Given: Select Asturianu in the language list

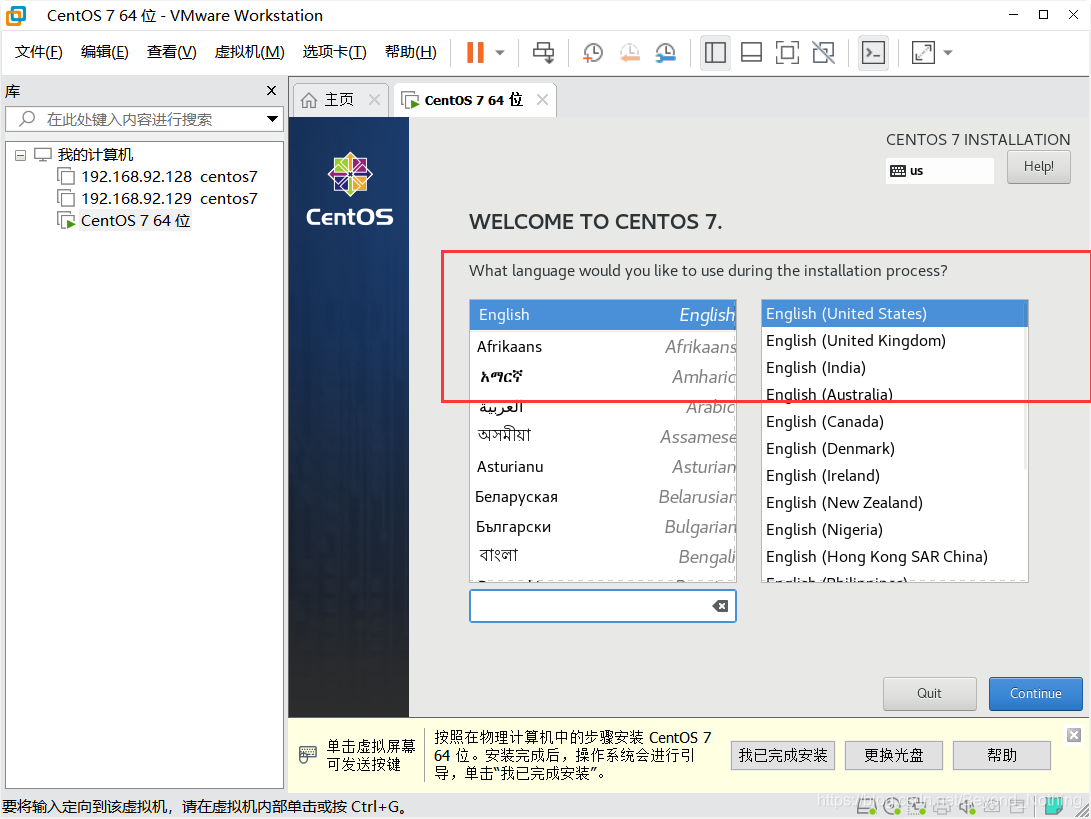Looking at the screenshot, I should point(603,467).
